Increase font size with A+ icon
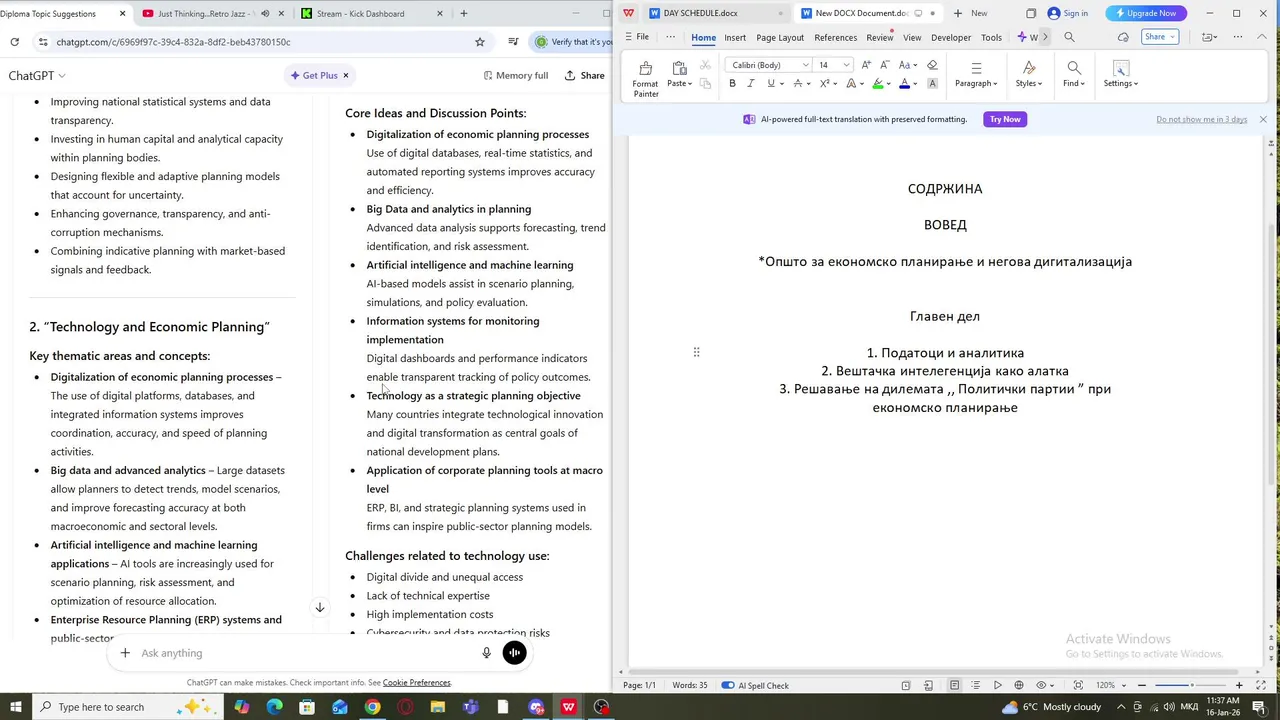Viewport: 1280px width, 720px height. [866, 65]
